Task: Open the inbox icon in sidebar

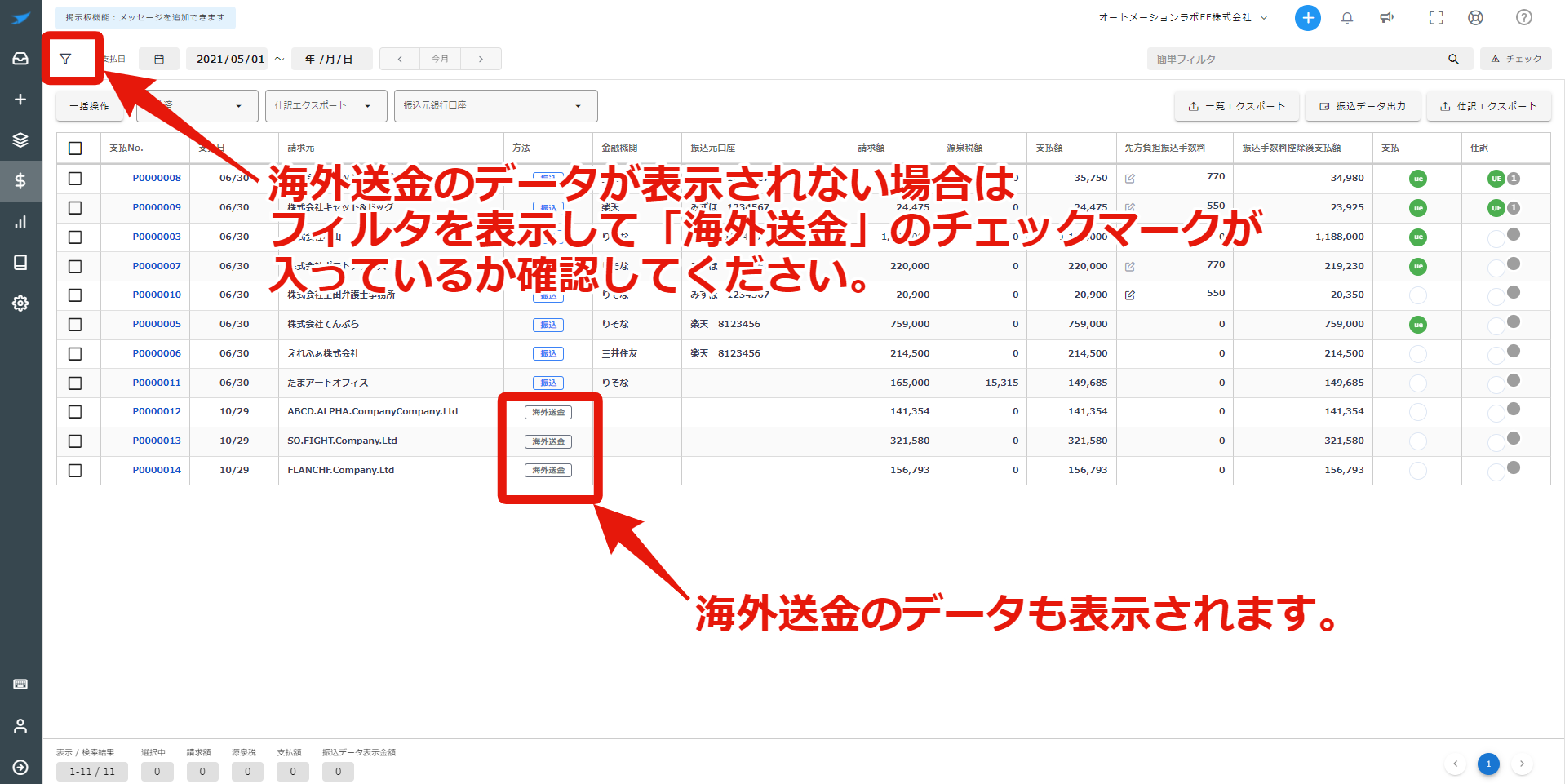Action: pyautogui.click(x=20, y=59)
